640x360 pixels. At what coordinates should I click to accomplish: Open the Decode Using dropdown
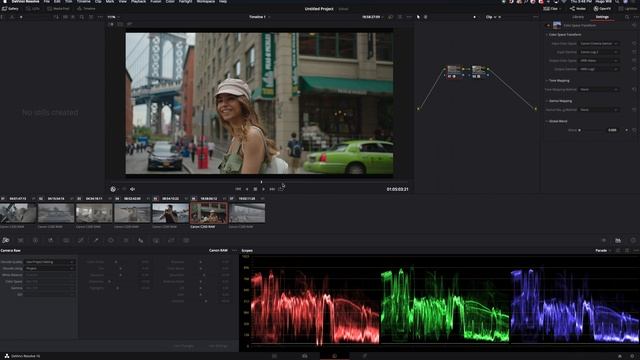(x=49, y=269)
